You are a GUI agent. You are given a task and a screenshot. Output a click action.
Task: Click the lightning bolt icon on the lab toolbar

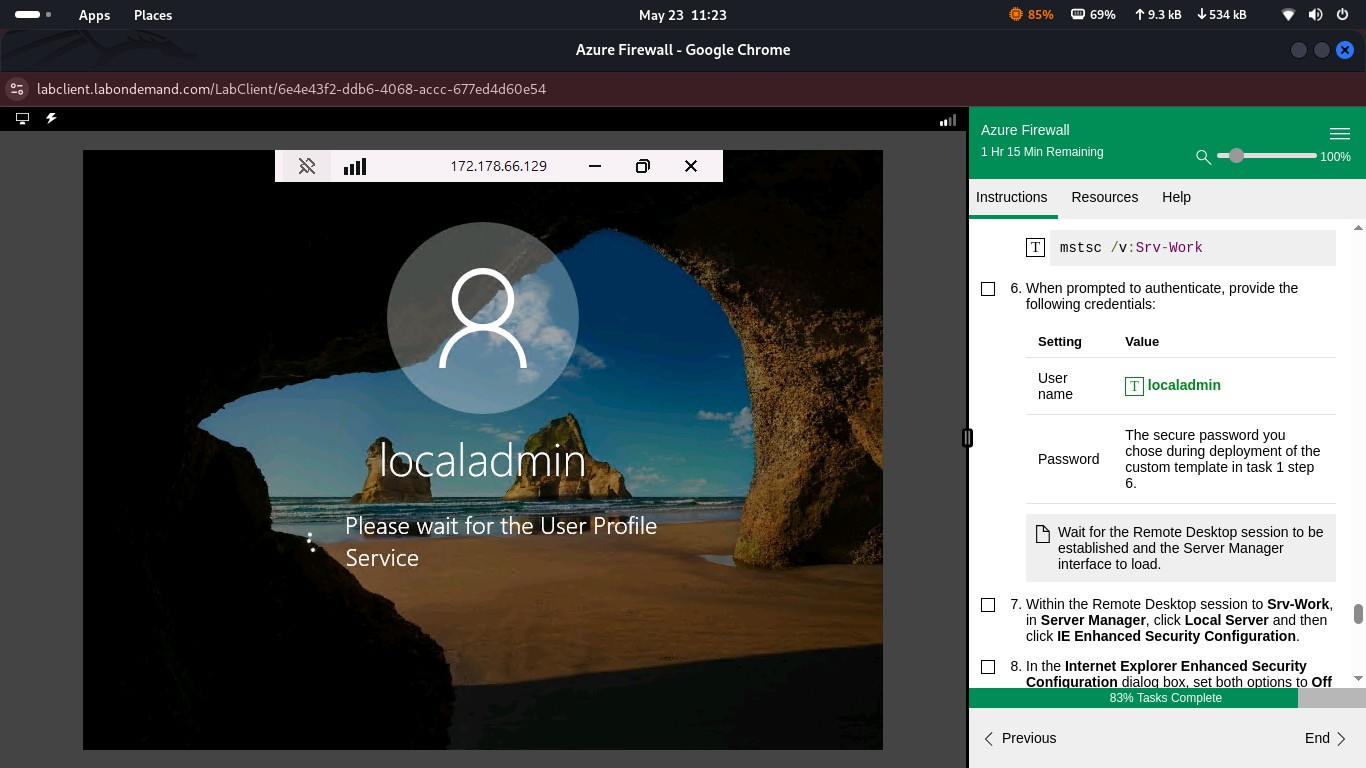click(51, 118)
